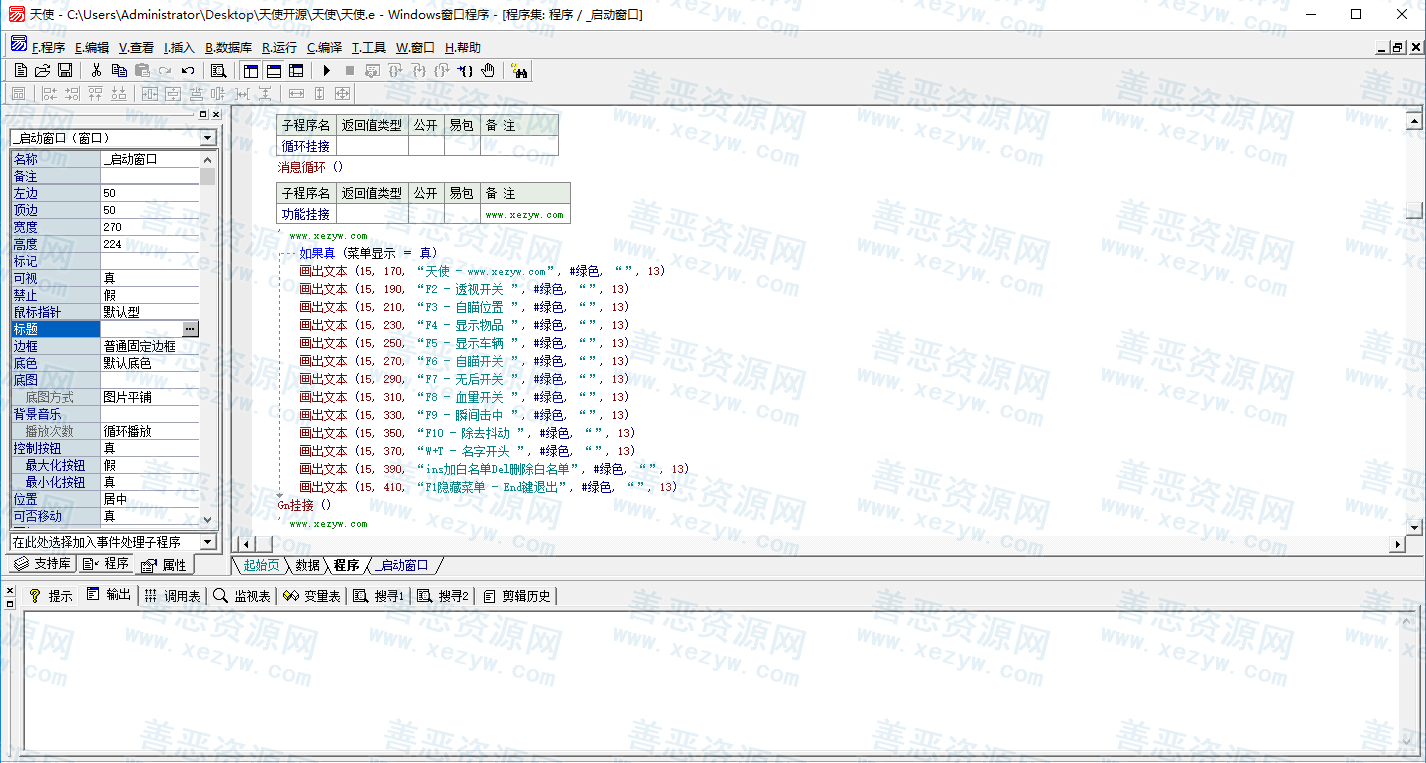Click the magnifier find icon in the toolbar
The width and height of the screenshot is (1426, 763).
coord(218,70)
